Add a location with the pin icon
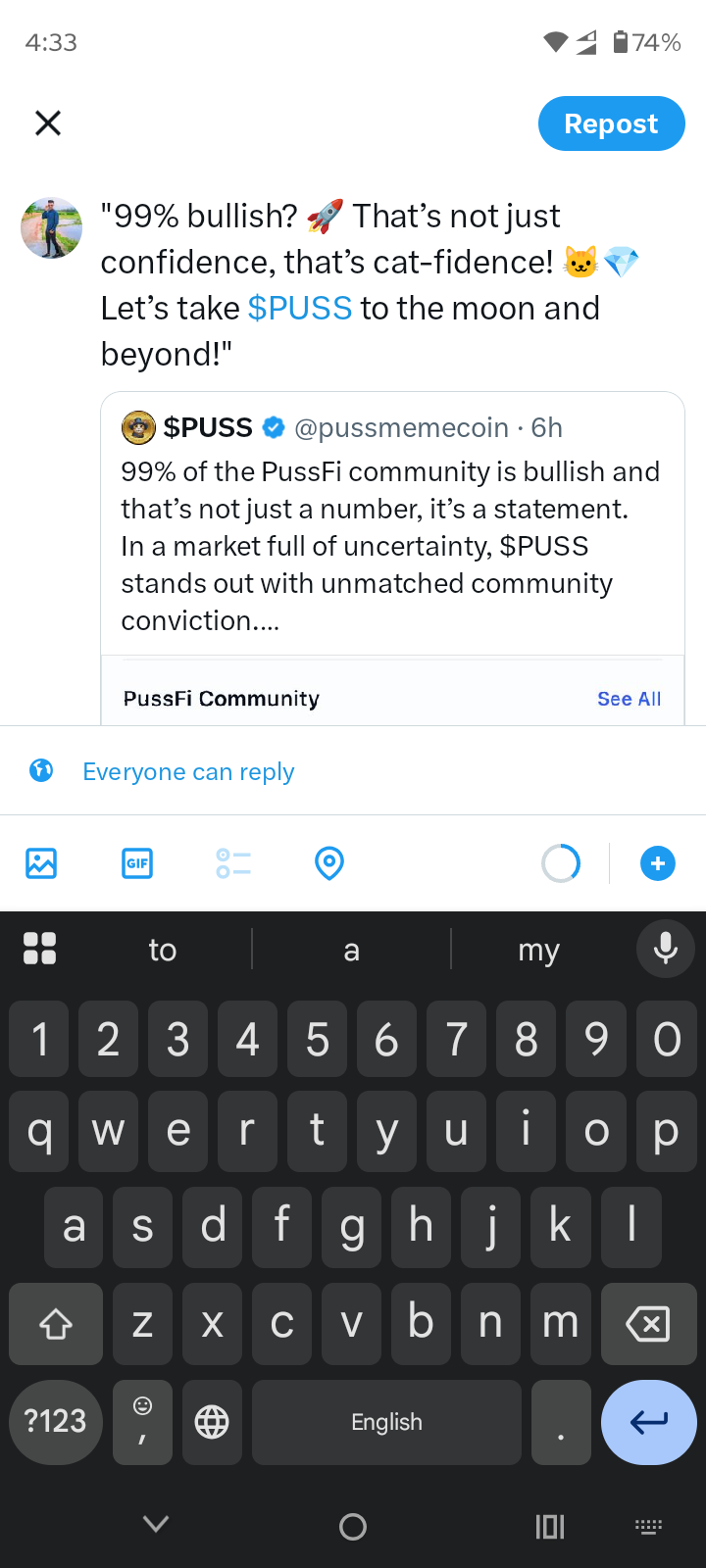The width and height of the screenshot is (706, 1568). click(329, 863)
